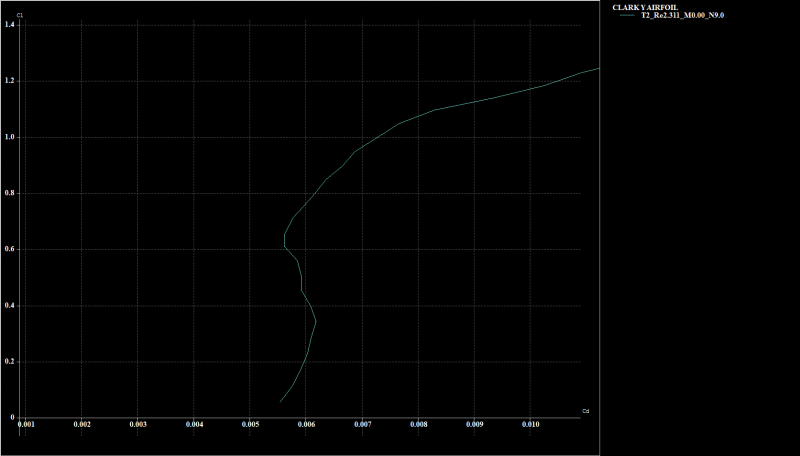Click the 0.007 x-axis tick label
This screenshot has height=456, width=800.
coord(362,425)
